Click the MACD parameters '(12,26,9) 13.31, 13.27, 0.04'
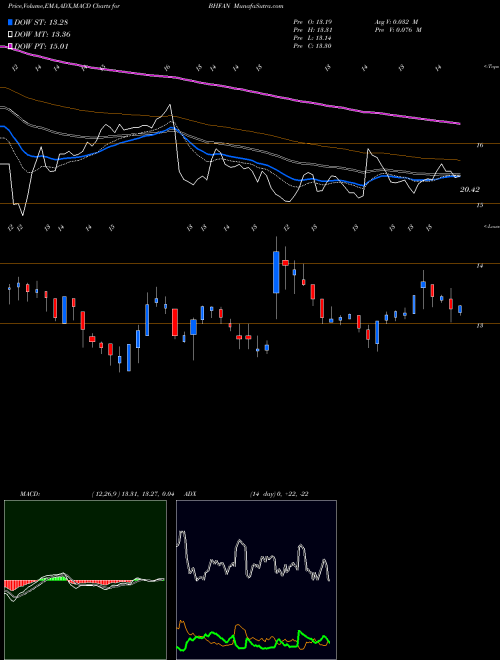500x660 pixels. 132,494
